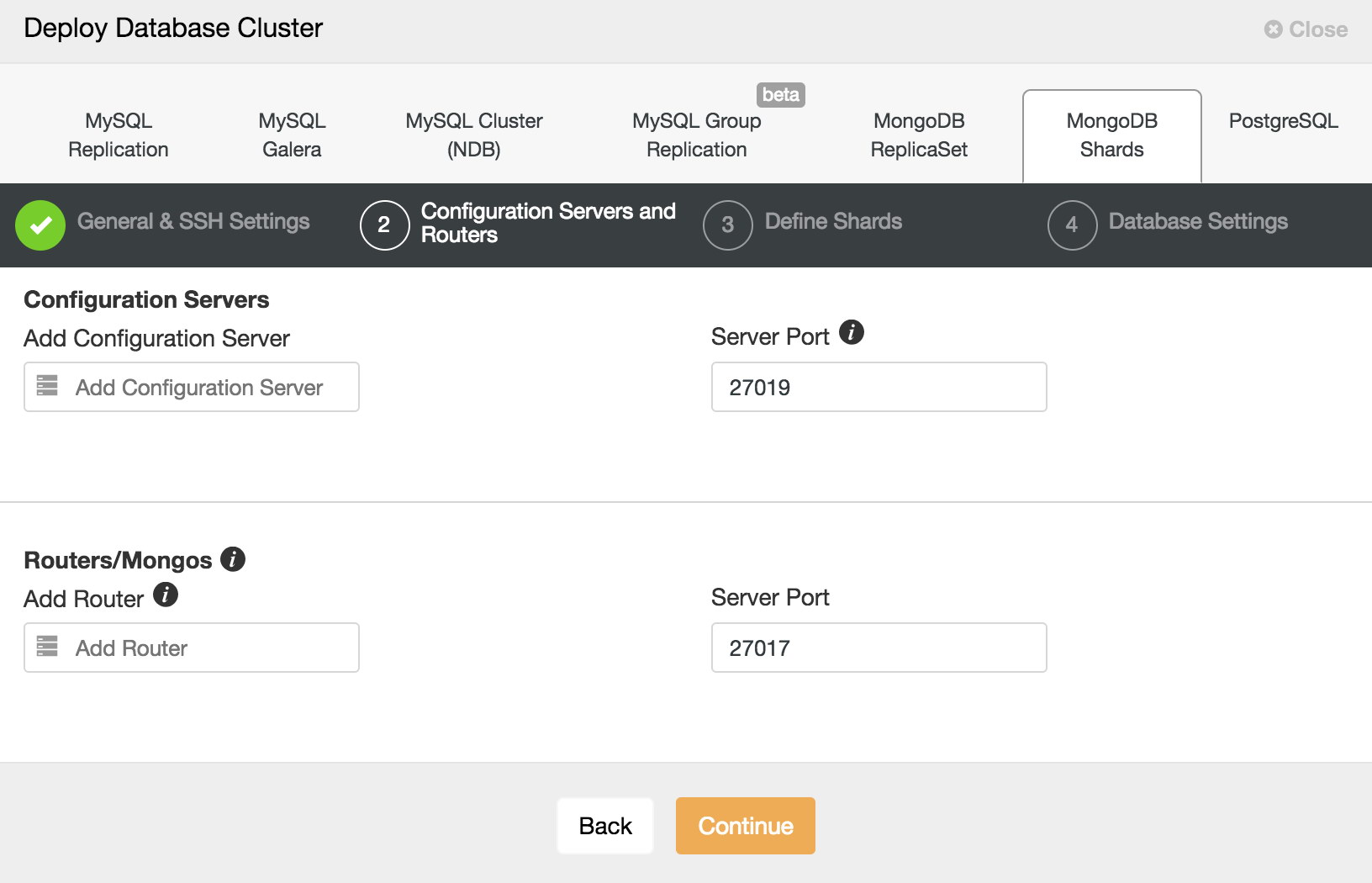Click step 2 circle icon
Image resolution: width=1372 pixels, height=883 pixels.
(x=384, y=225)
